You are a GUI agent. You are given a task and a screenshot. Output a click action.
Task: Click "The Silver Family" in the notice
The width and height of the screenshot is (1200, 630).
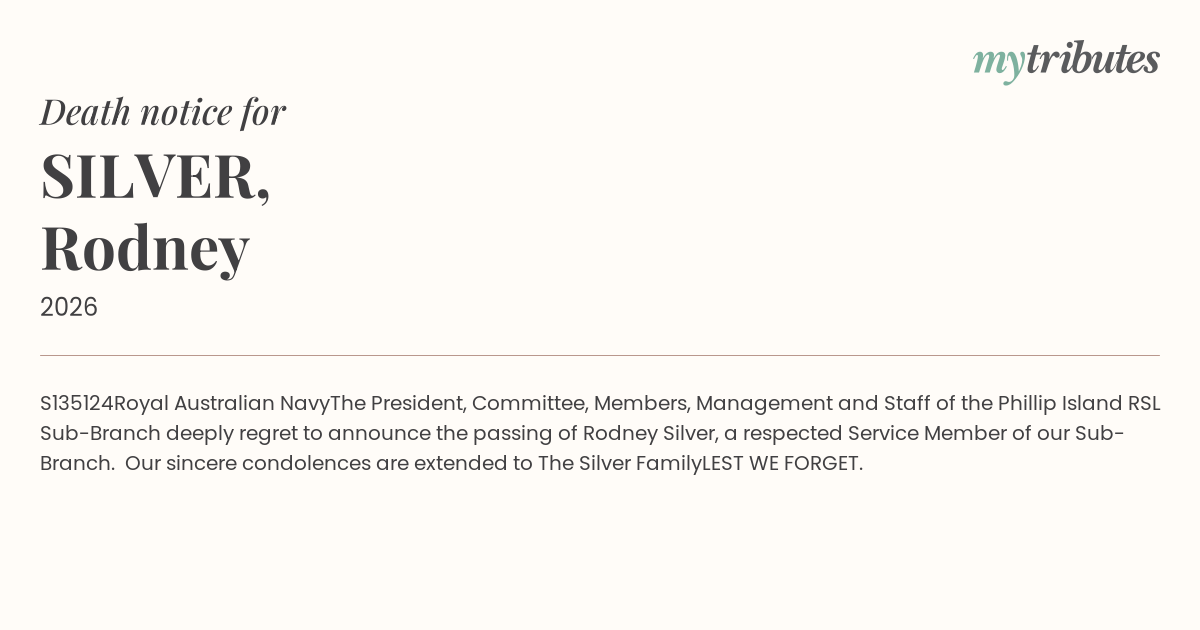click(x=619, y=464)
